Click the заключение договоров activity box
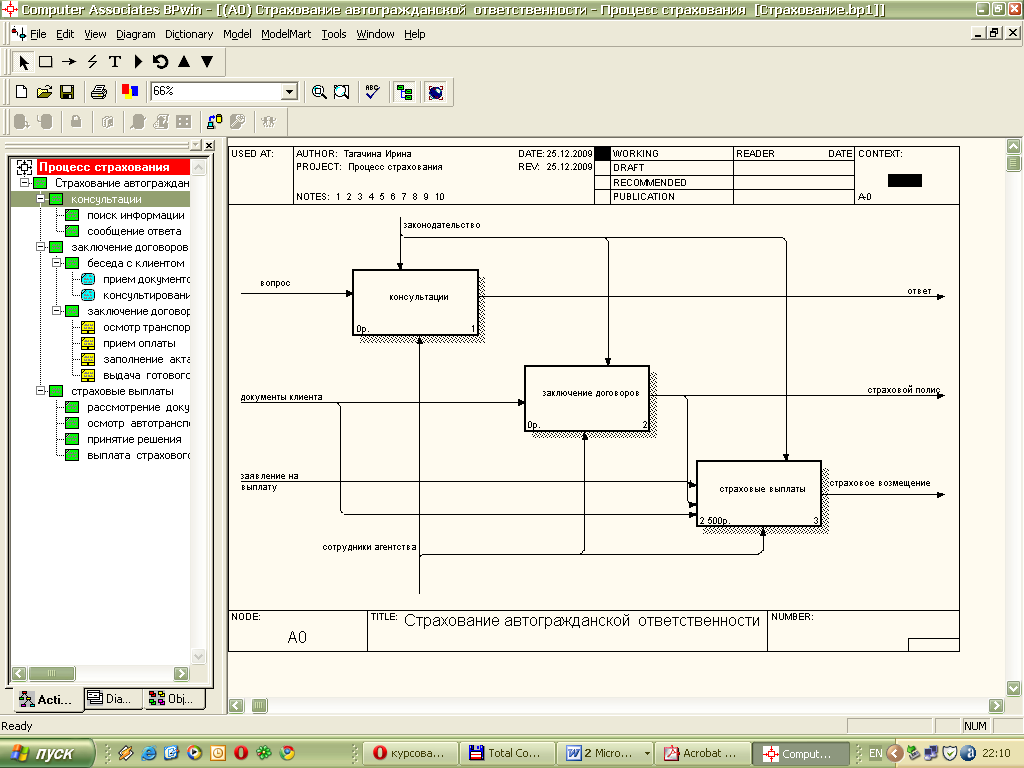This screenshot has height=768, width=1024. [587, 398]
